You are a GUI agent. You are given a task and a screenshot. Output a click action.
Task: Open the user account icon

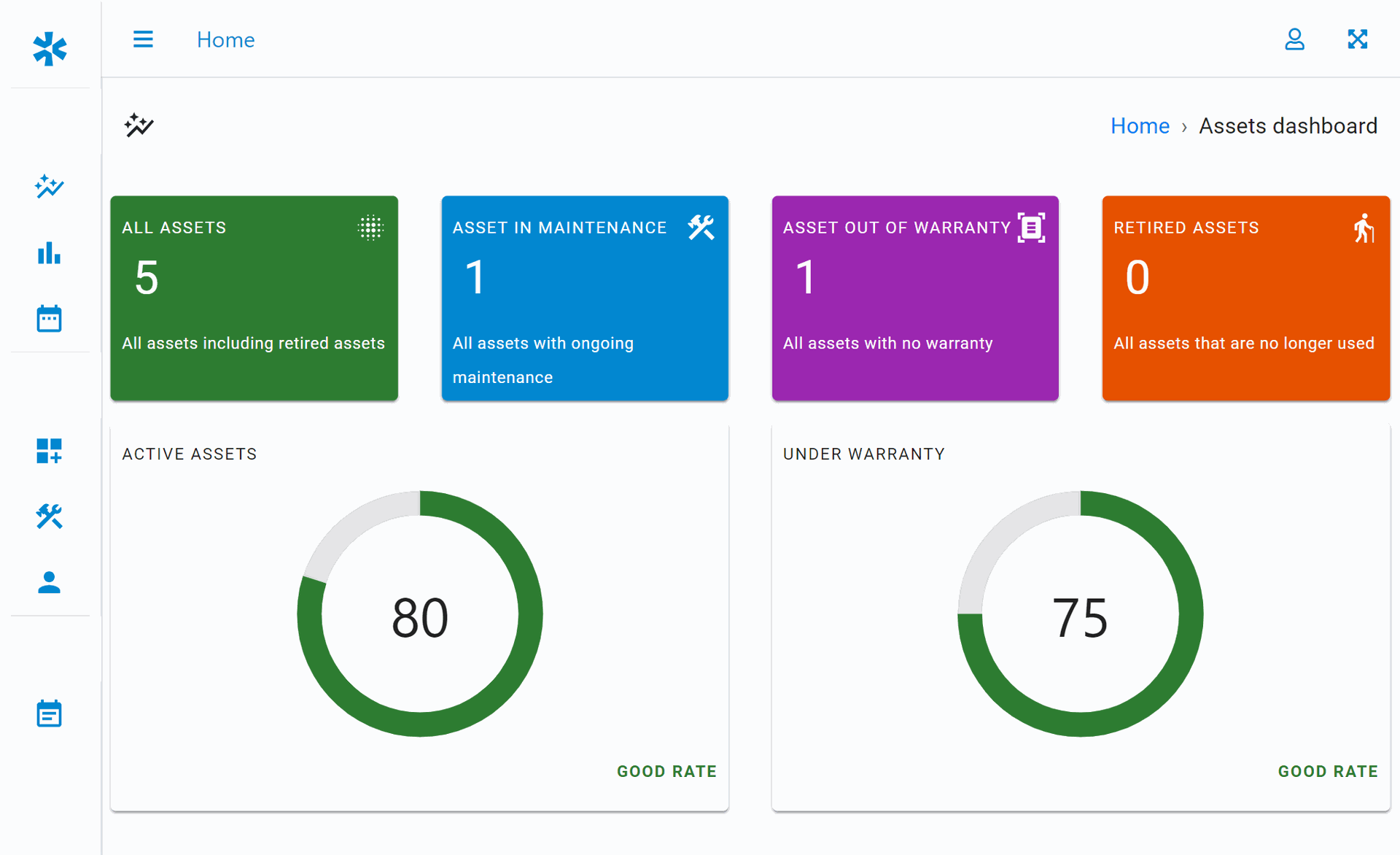point(1294,39)
